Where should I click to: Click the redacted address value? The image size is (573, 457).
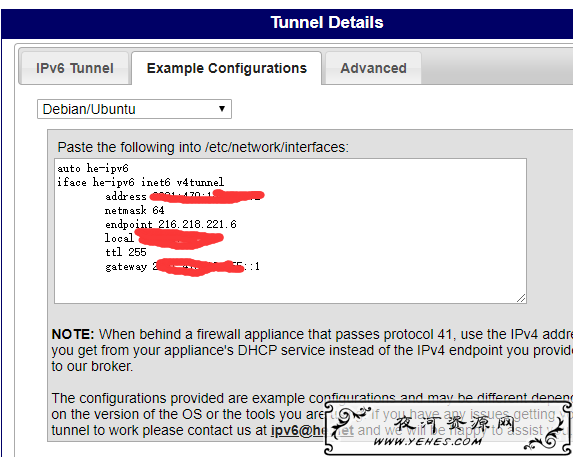207,196
